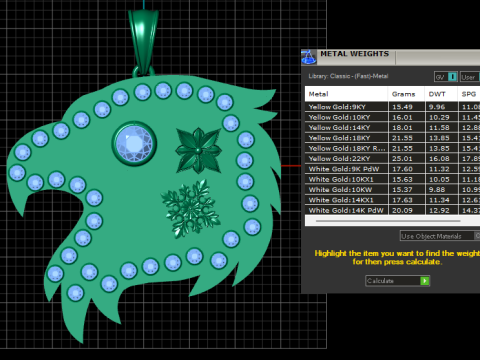
Task: Select the White Gold:9K PdW row
Action: click(x=393, y=169)
